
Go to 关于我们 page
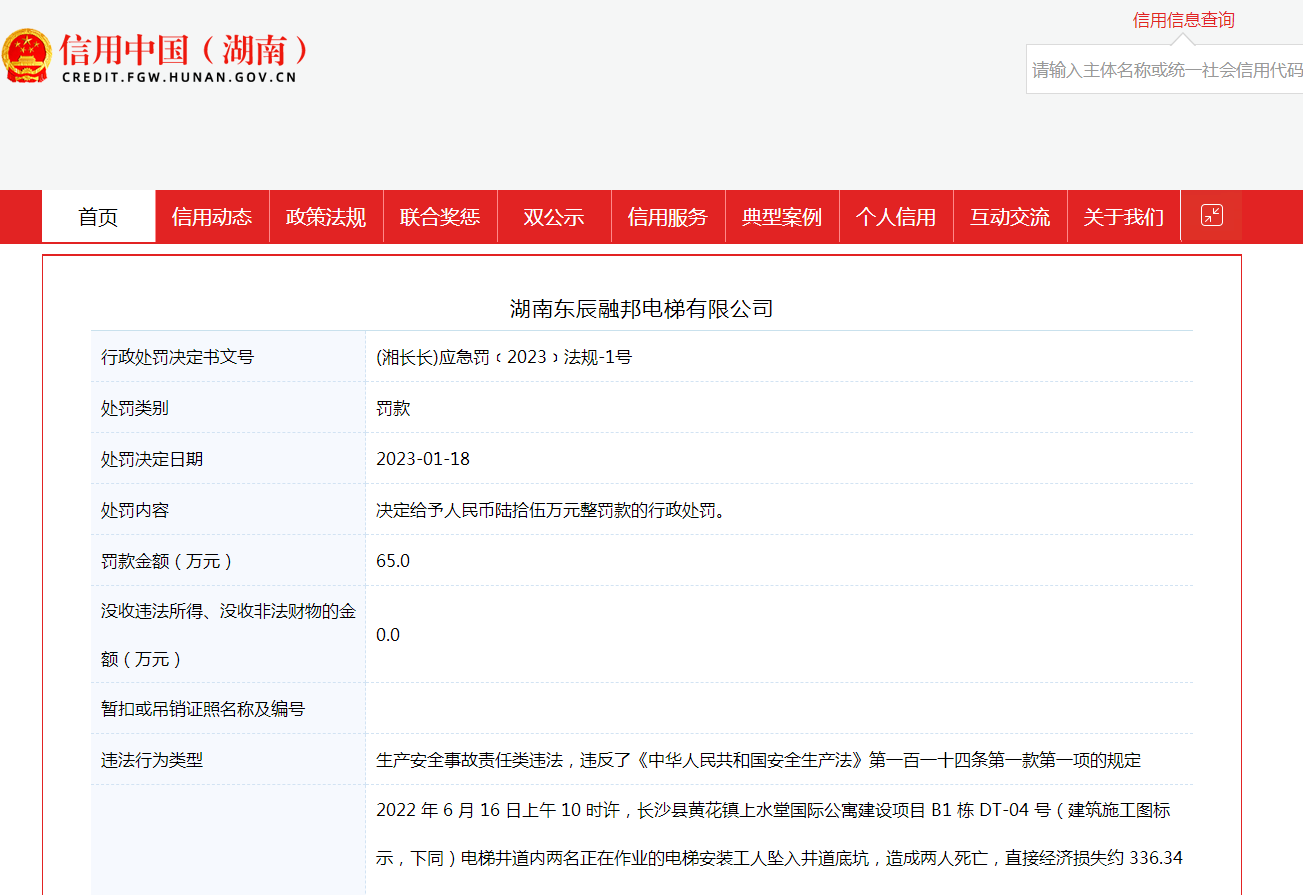[x=1124, y=217]
